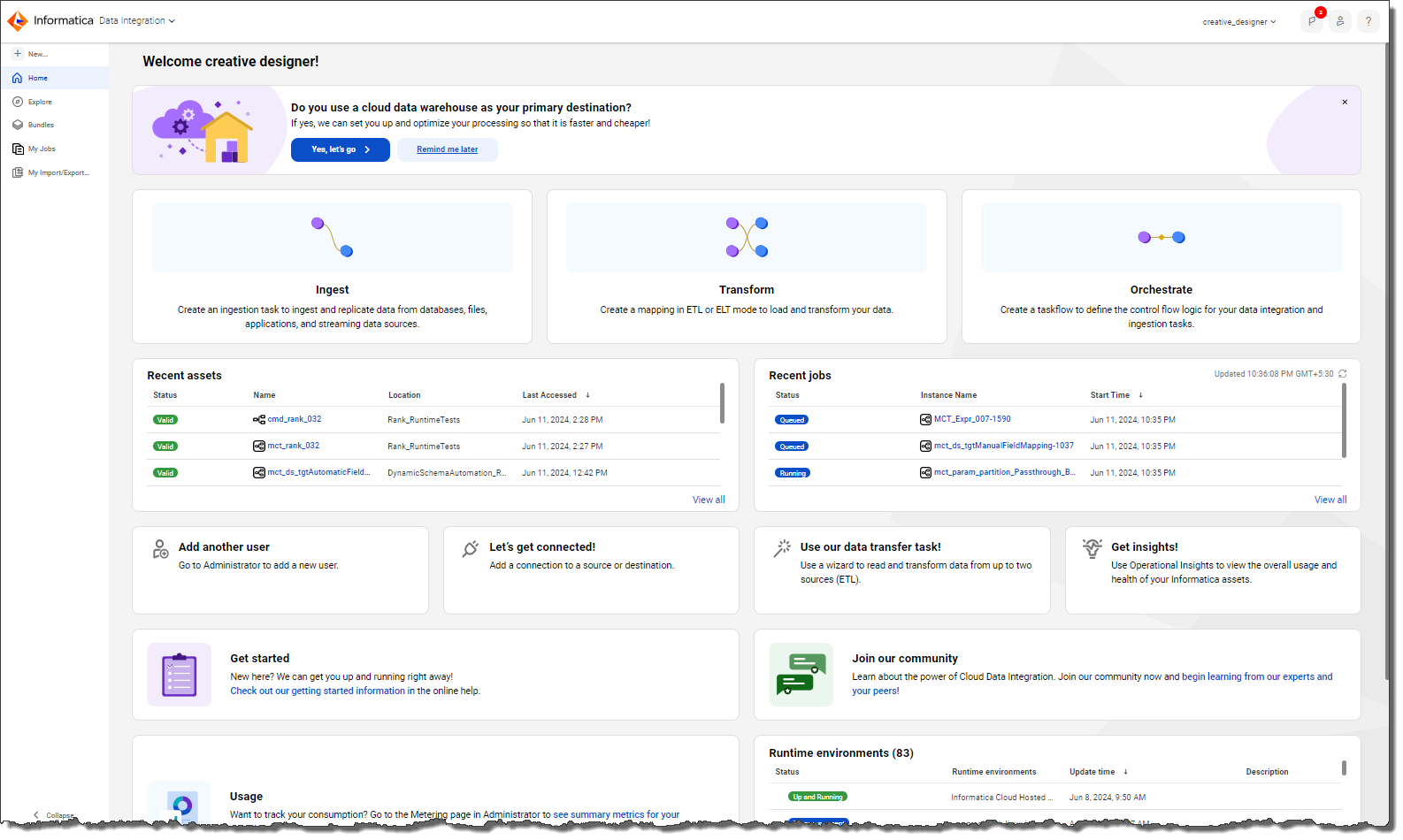Click the Runtime environments Status column header
The width and height of the screenshot is (1403, 840).
point(787,772)
